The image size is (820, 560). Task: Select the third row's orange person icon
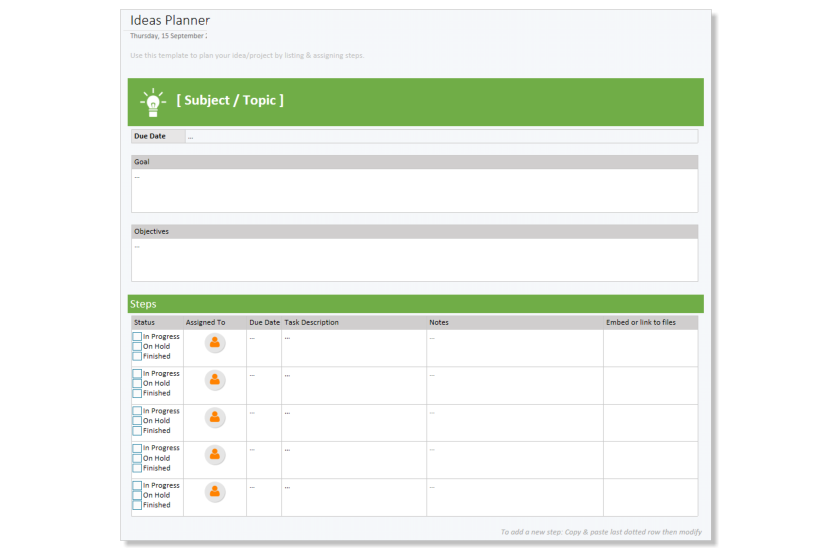[x=214, y=418]
